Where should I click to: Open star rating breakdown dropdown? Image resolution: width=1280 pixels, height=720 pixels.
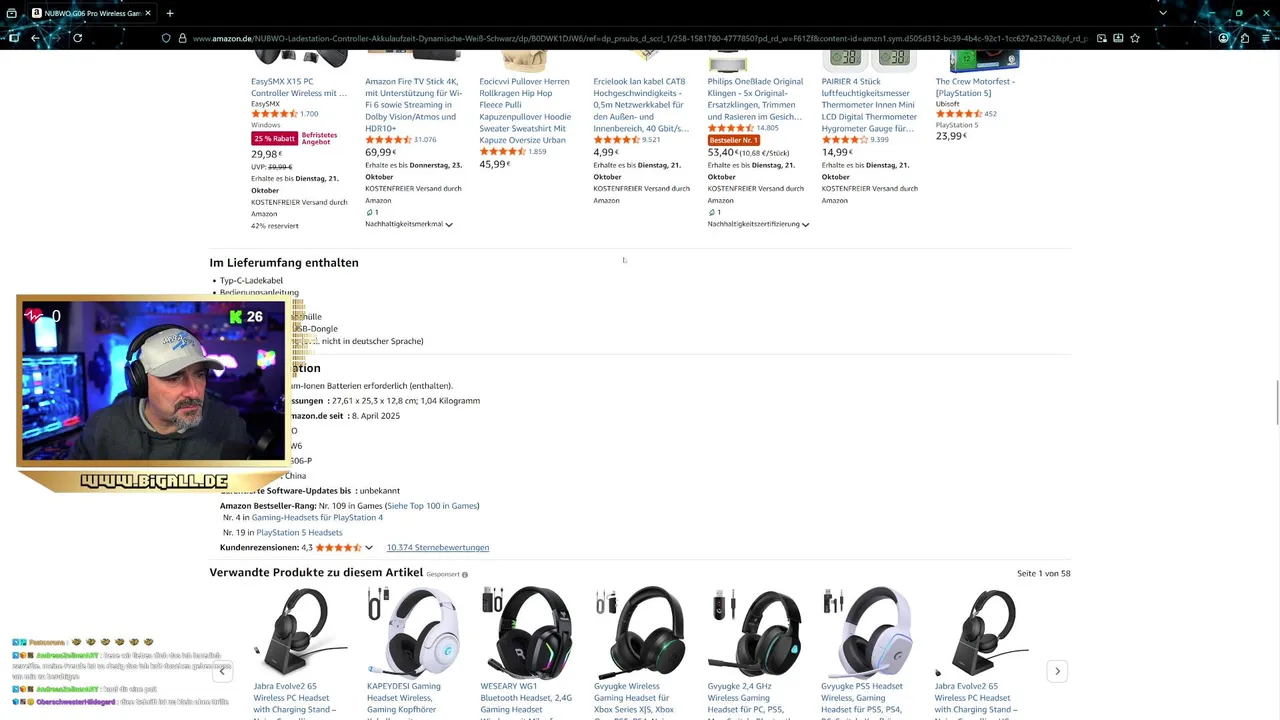click(368, 548)
